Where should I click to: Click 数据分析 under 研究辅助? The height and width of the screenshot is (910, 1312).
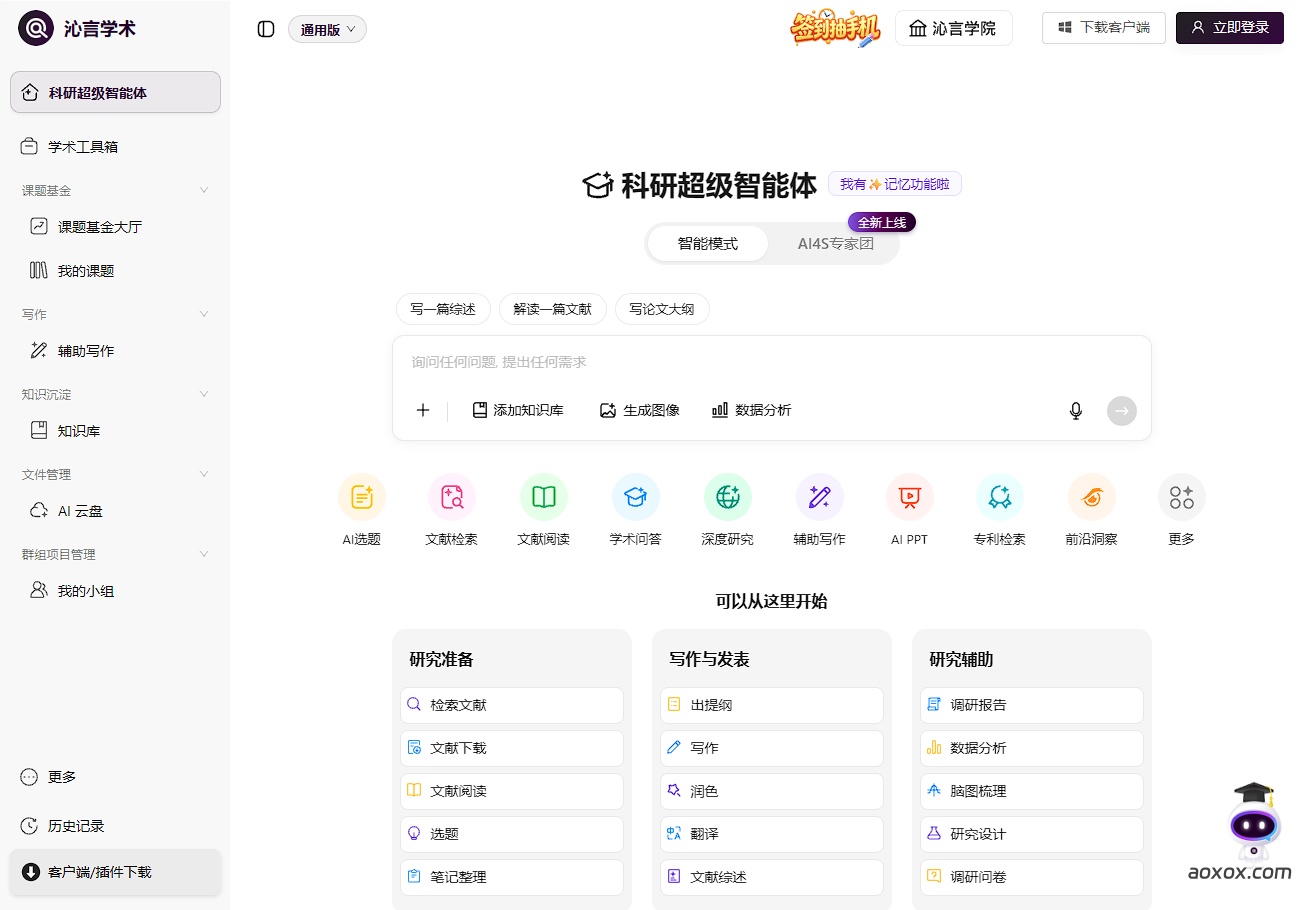pos(1032,748)
